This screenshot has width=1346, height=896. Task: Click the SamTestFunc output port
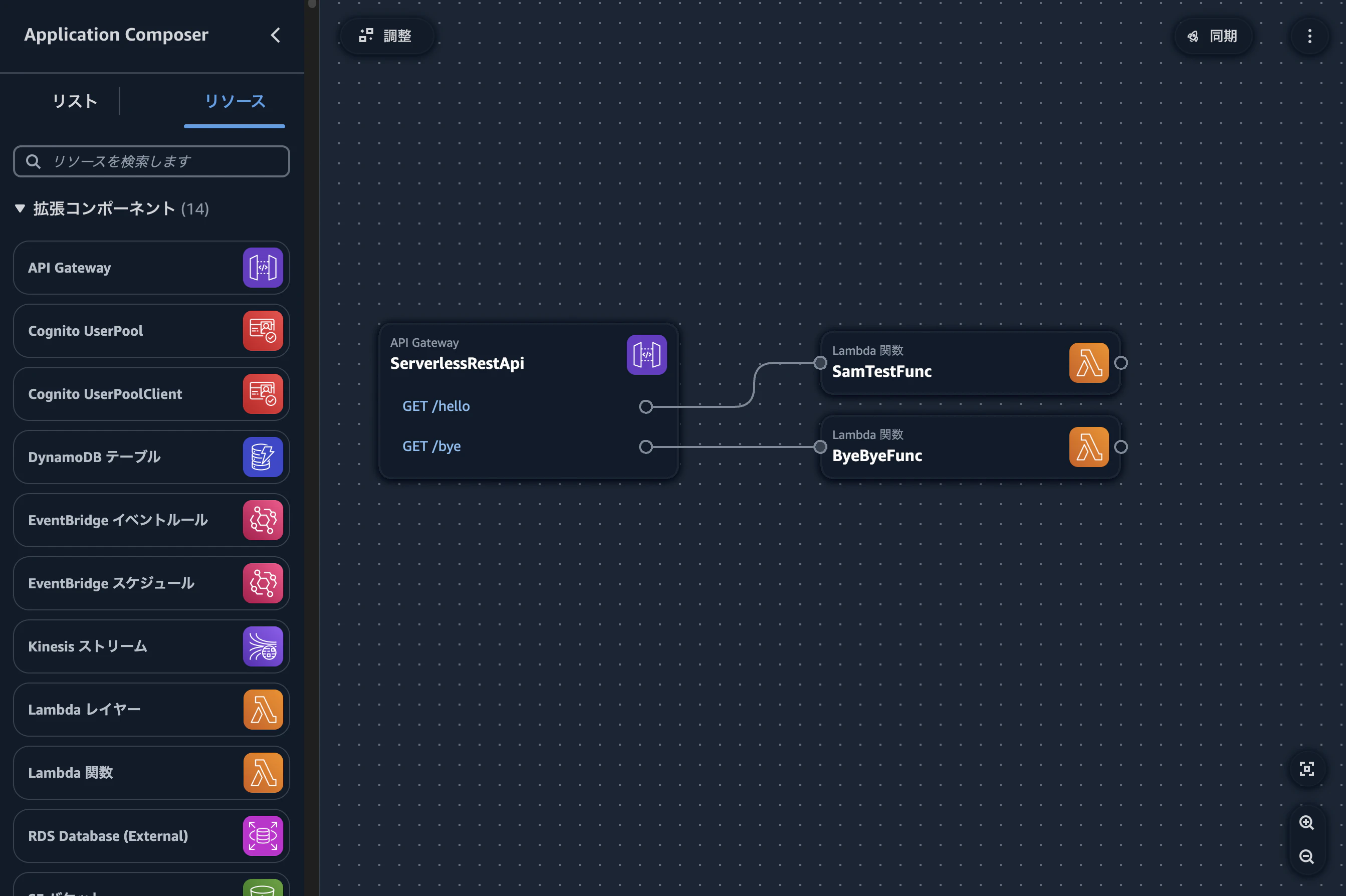(x=1121, y=363)
